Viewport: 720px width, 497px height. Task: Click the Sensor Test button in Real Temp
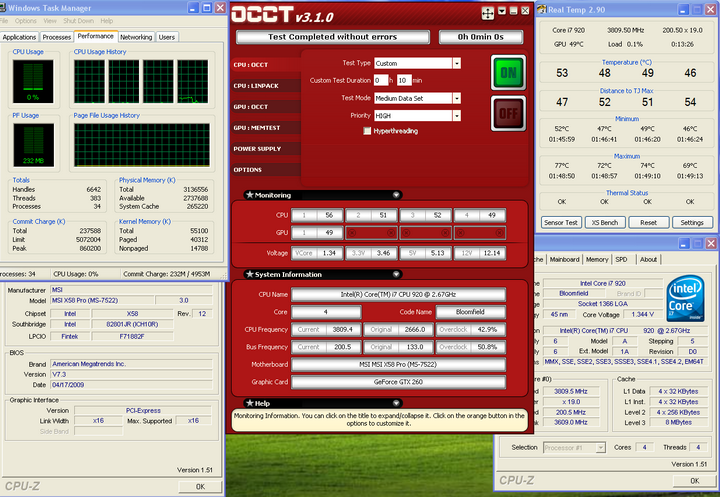click(x=561, y=223)
